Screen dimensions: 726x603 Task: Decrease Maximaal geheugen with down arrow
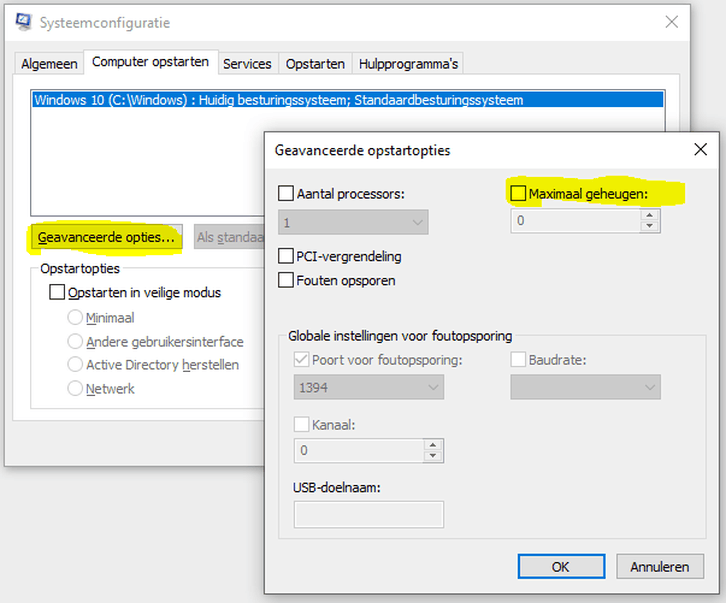coord(650,226)
